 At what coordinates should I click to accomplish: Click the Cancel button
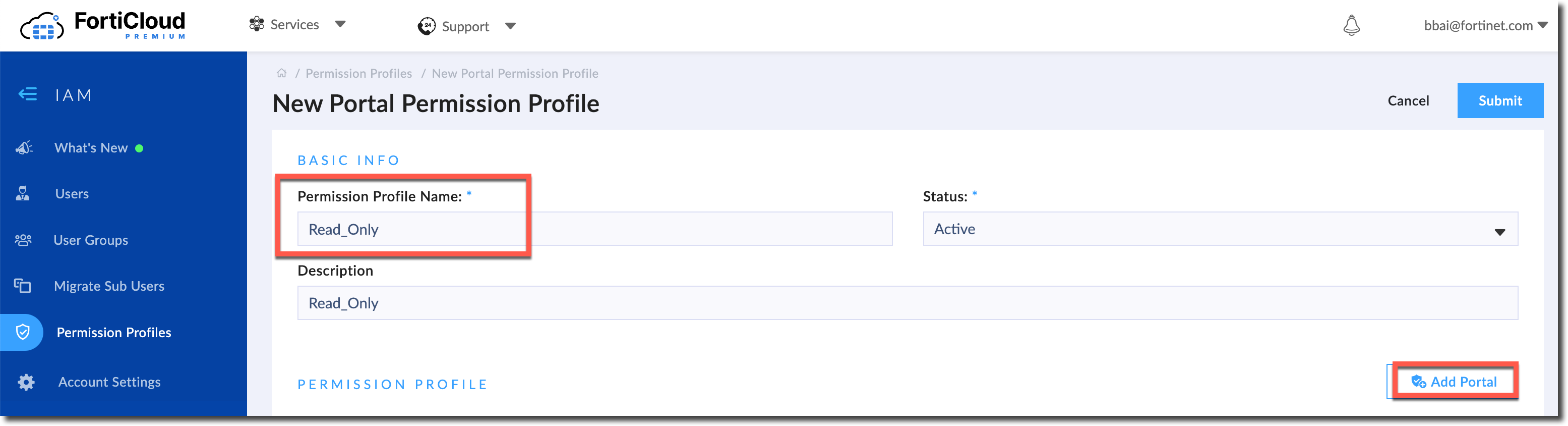[x=1408, y=100]
